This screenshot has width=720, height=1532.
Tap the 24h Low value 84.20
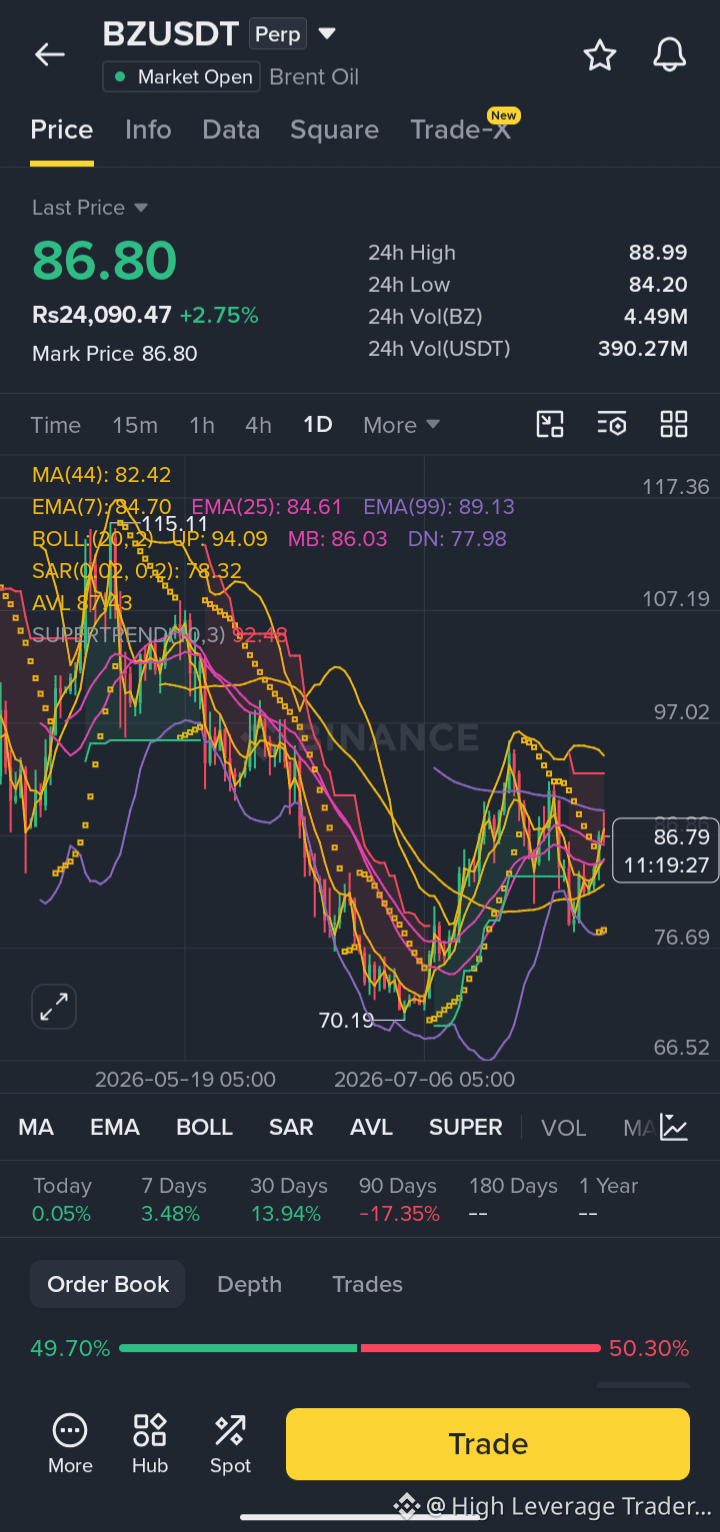coord(658,285)
